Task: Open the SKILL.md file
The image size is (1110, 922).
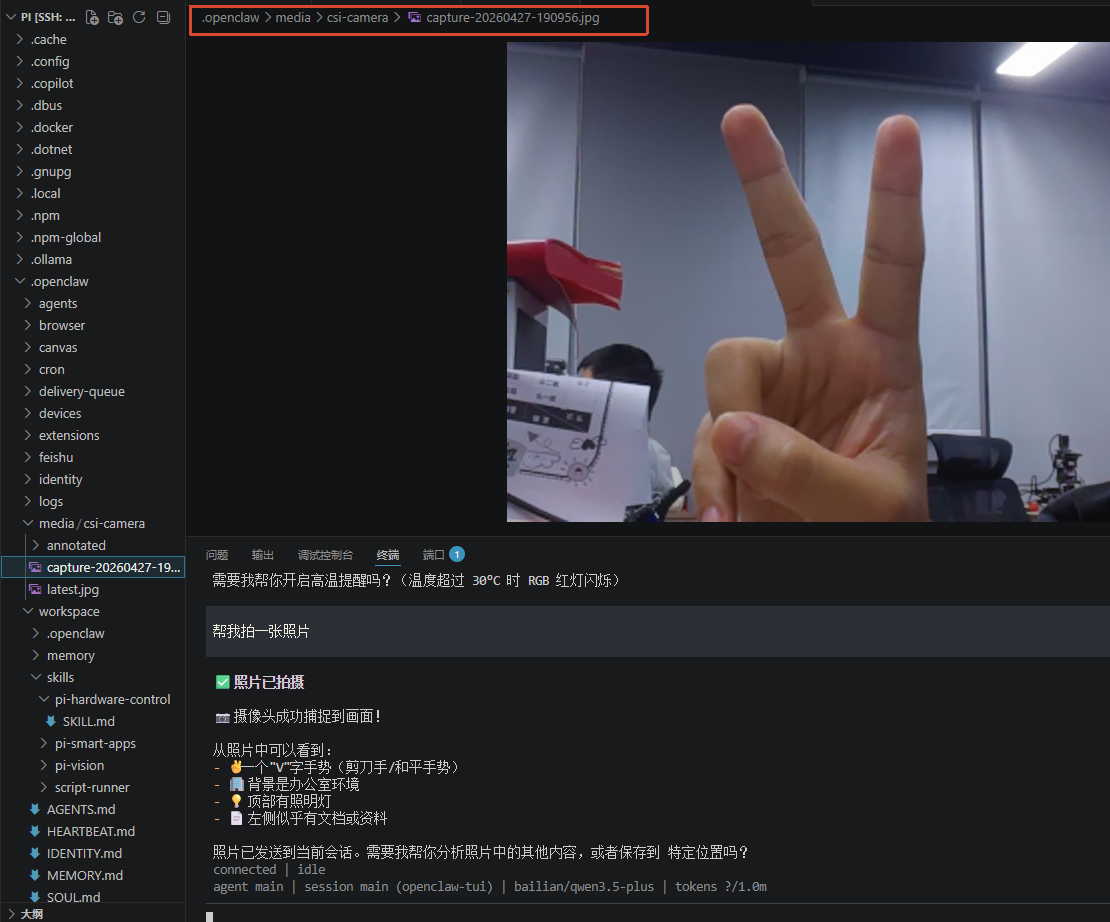Action: click(x=88, y=721)
